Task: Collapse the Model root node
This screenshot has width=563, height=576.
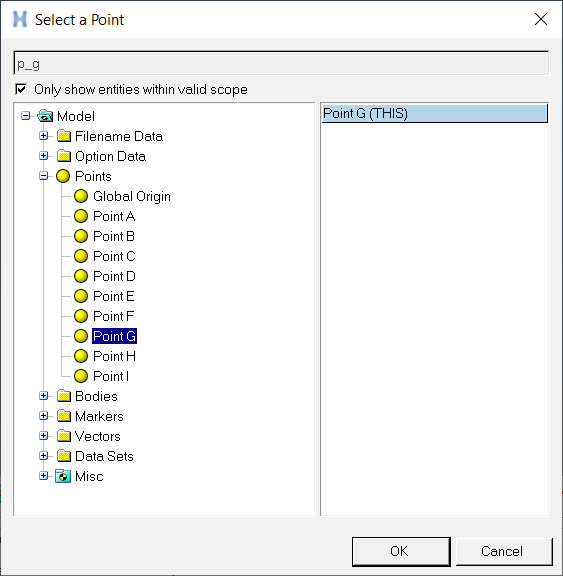Action: pyautogui.click(x=25, y=116)
